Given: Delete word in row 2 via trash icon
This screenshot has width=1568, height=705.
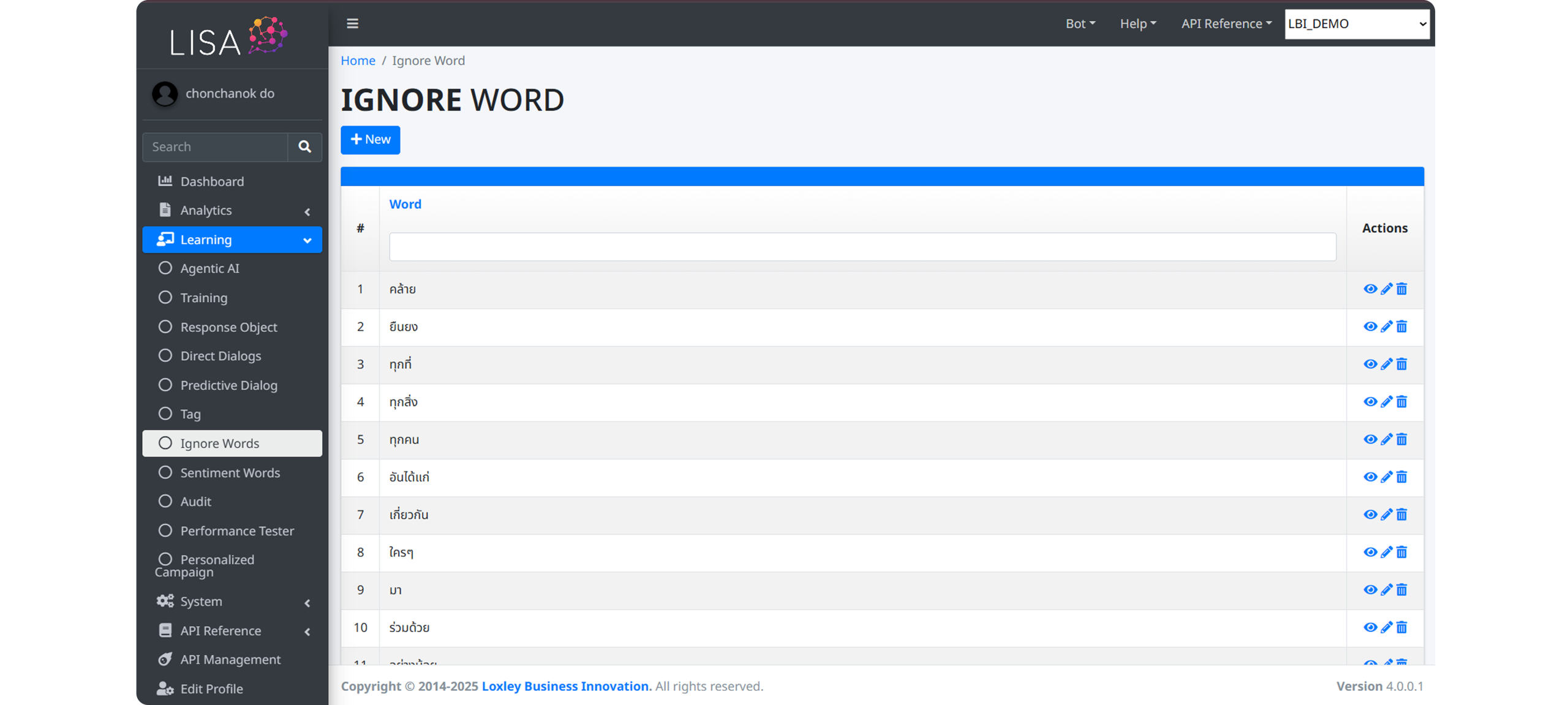Looking at the screenshot, I should tap(1401, 326).
